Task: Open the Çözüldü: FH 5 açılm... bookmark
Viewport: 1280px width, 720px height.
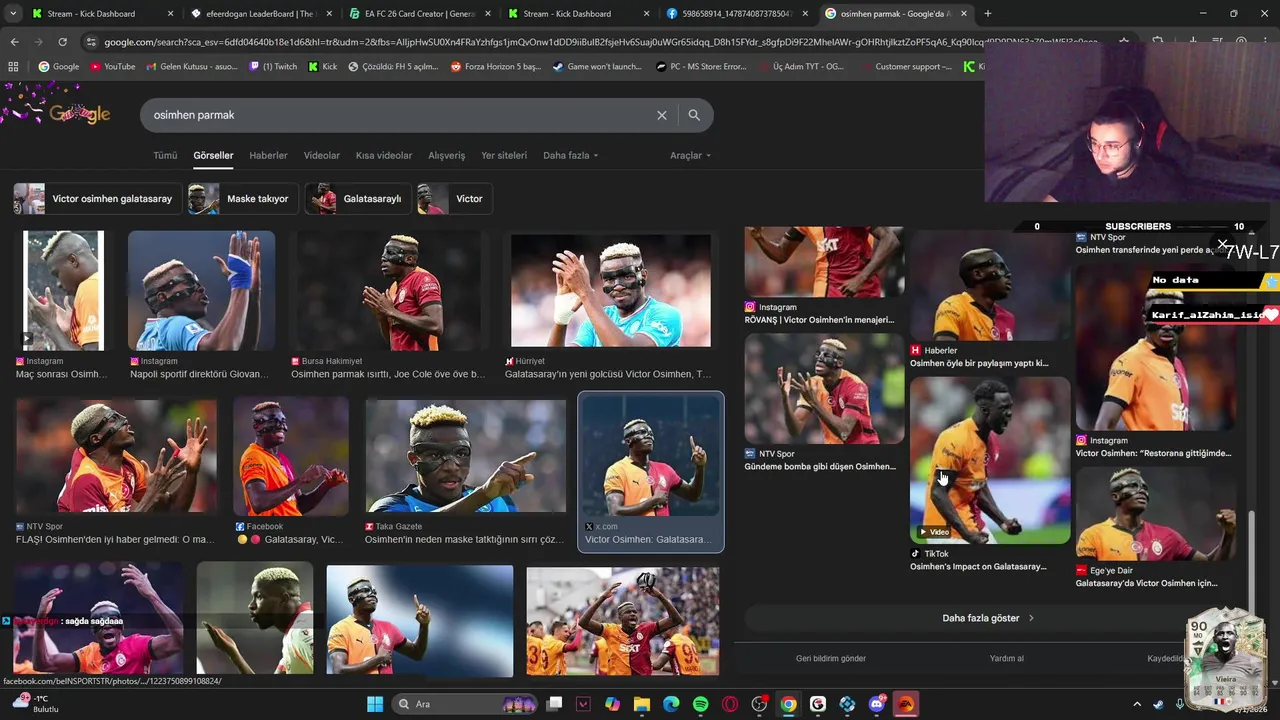Action: 393,67
